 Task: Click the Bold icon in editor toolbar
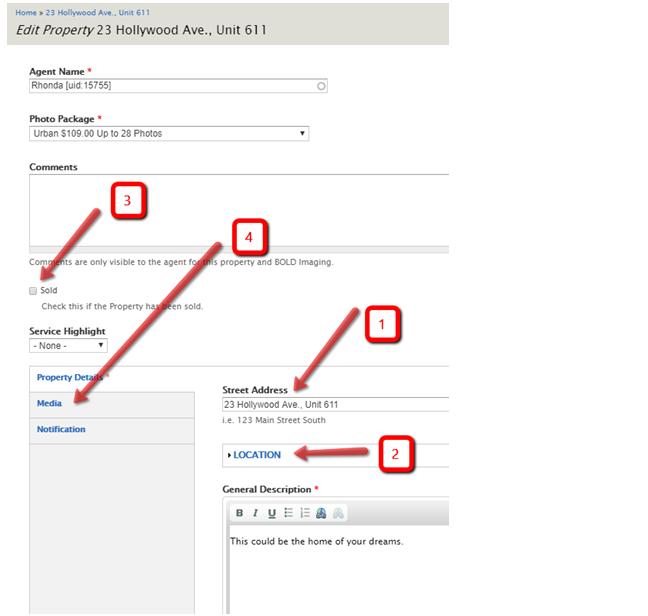(239, 513)
